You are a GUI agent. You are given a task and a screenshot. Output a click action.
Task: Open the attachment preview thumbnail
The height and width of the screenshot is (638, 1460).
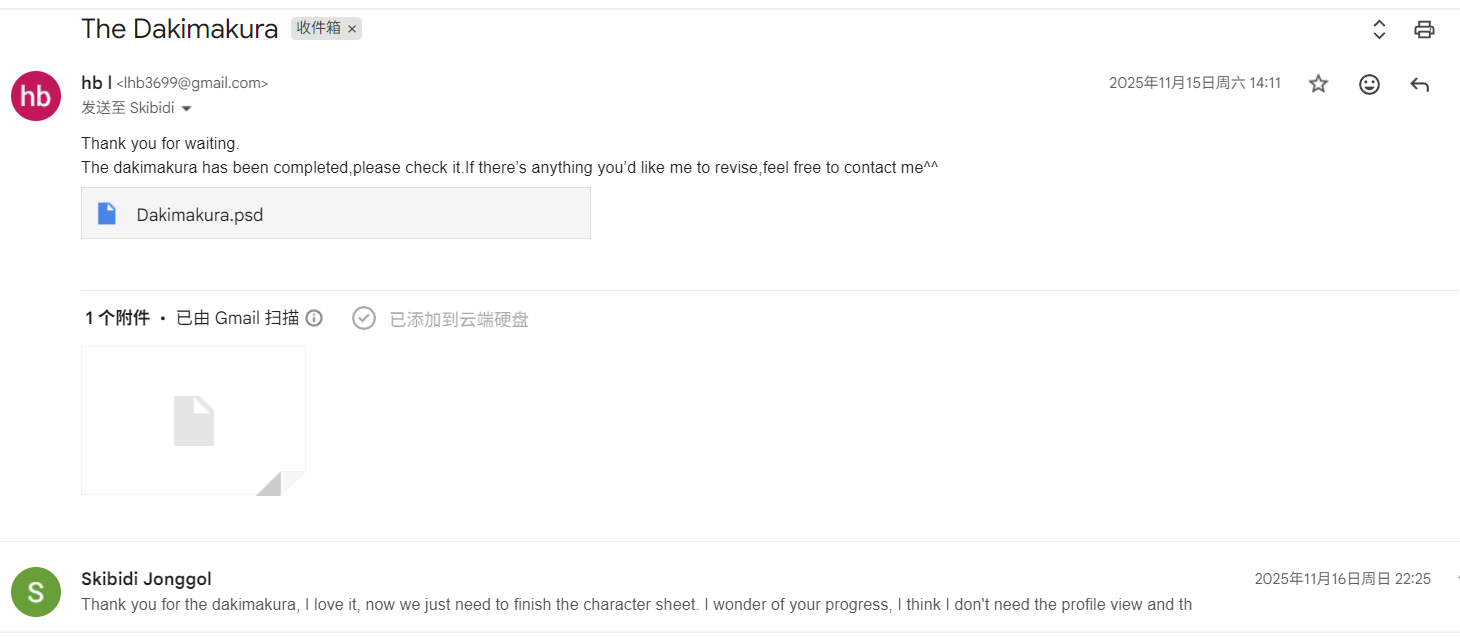click(193, 420)
